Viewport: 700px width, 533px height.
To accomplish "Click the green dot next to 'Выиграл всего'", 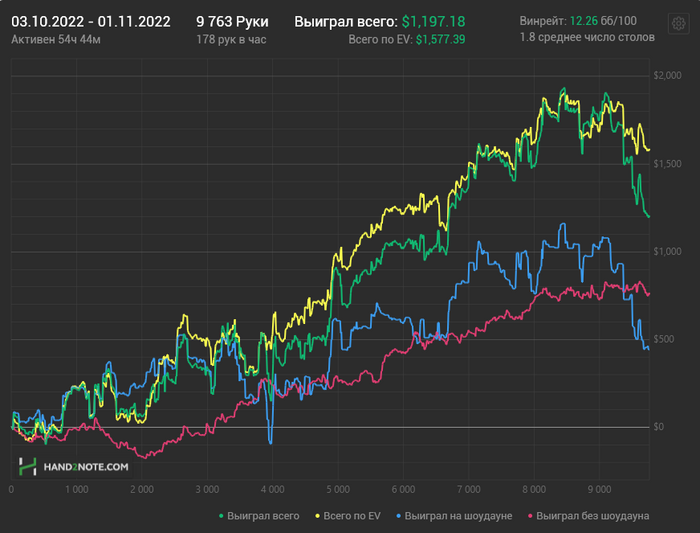I will pyautogui.click(x=221, y=516).
